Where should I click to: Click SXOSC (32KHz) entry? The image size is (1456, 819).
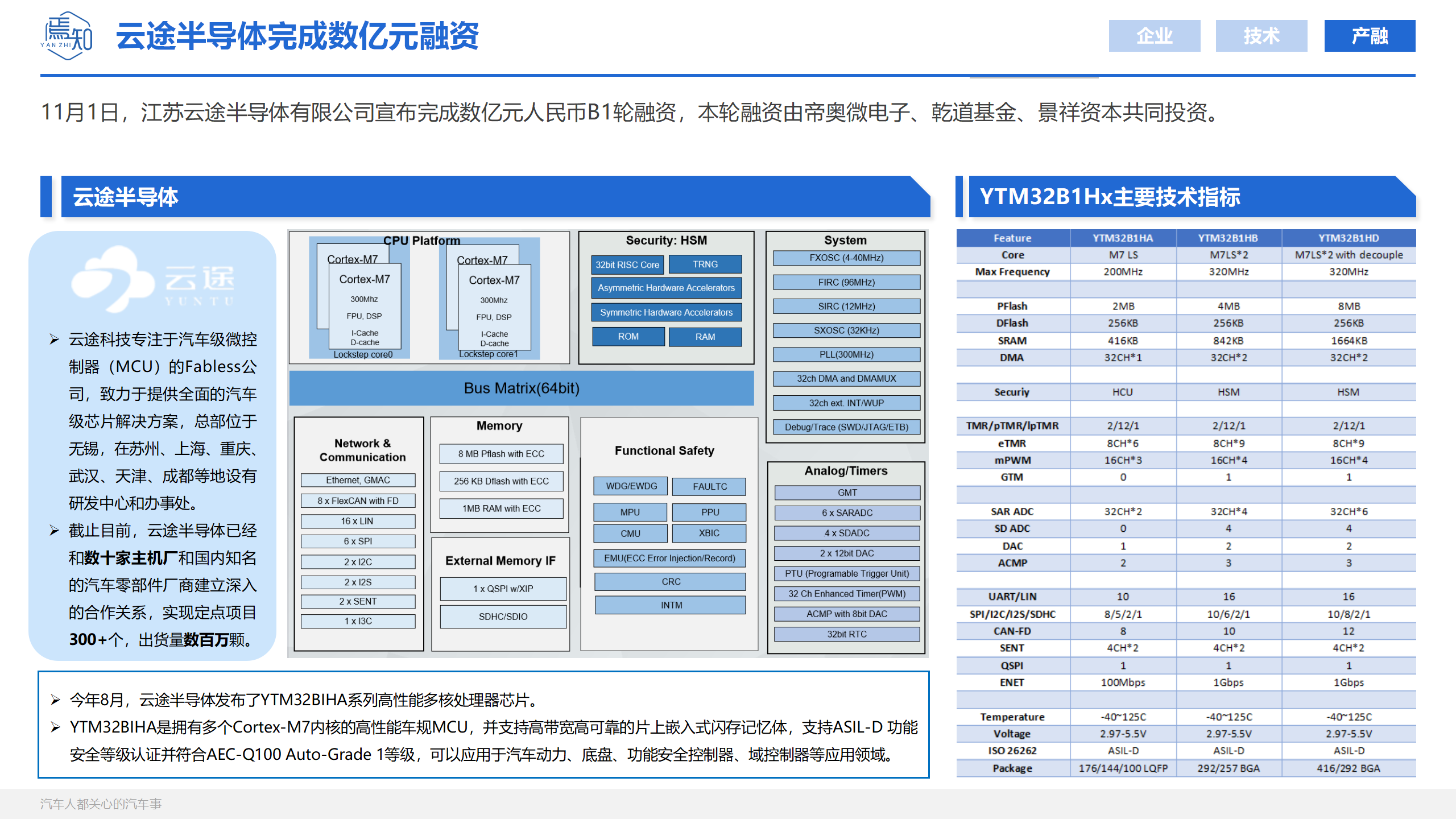(846, 330)
